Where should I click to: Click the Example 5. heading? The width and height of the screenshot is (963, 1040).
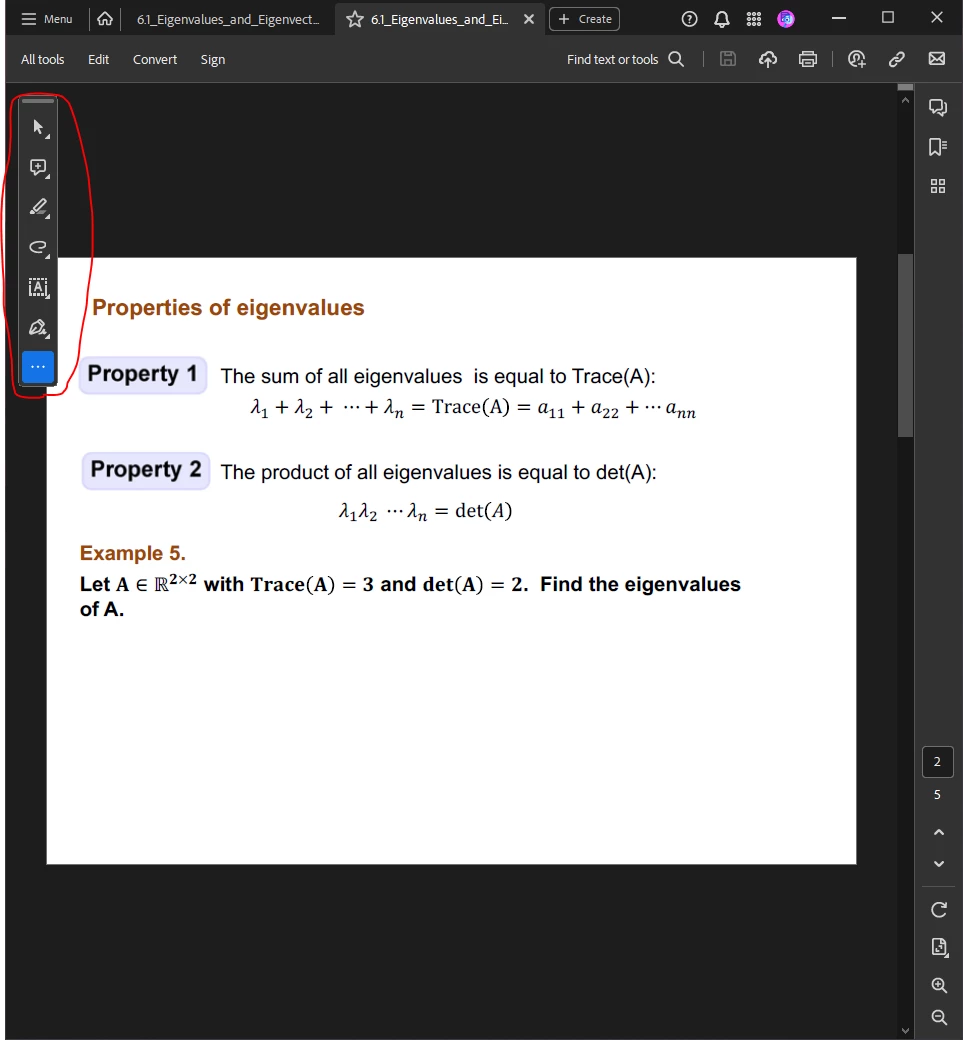[x=133, y=553]
